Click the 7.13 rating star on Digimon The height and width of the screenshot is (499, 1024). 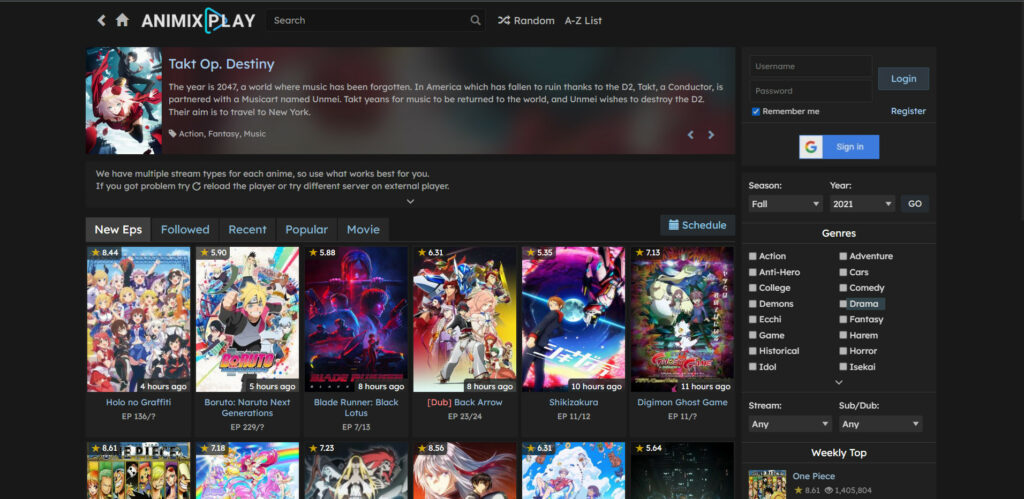639,252
